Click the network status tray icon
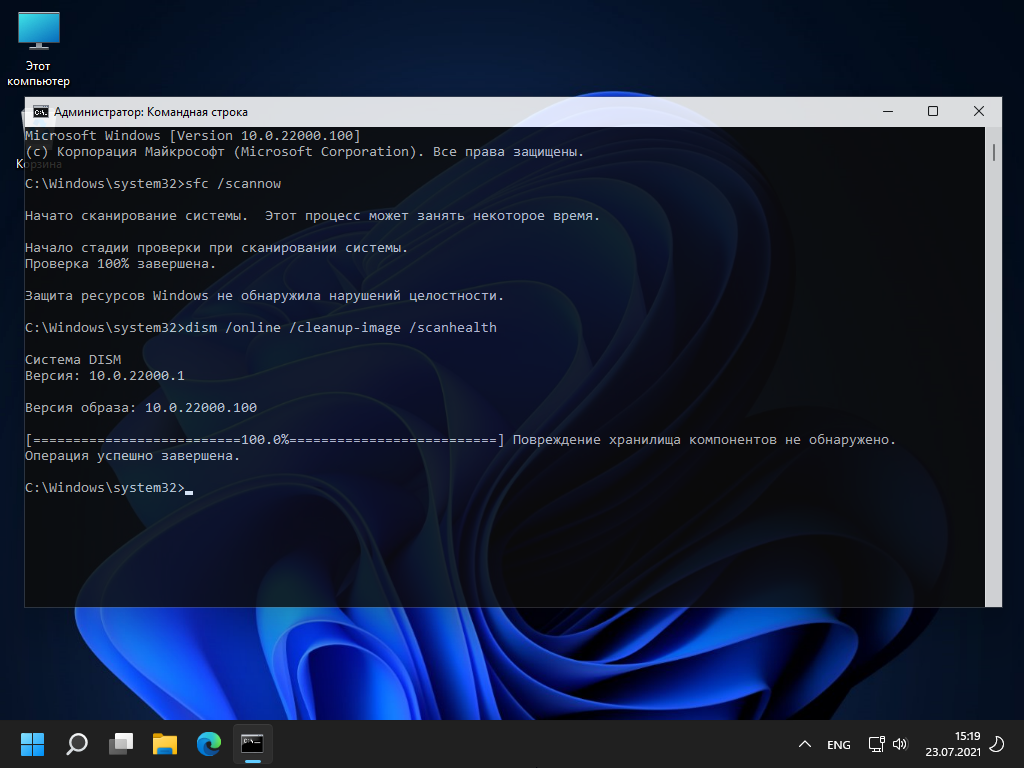This screenshot has width=1024, height=768. (876, 745)
